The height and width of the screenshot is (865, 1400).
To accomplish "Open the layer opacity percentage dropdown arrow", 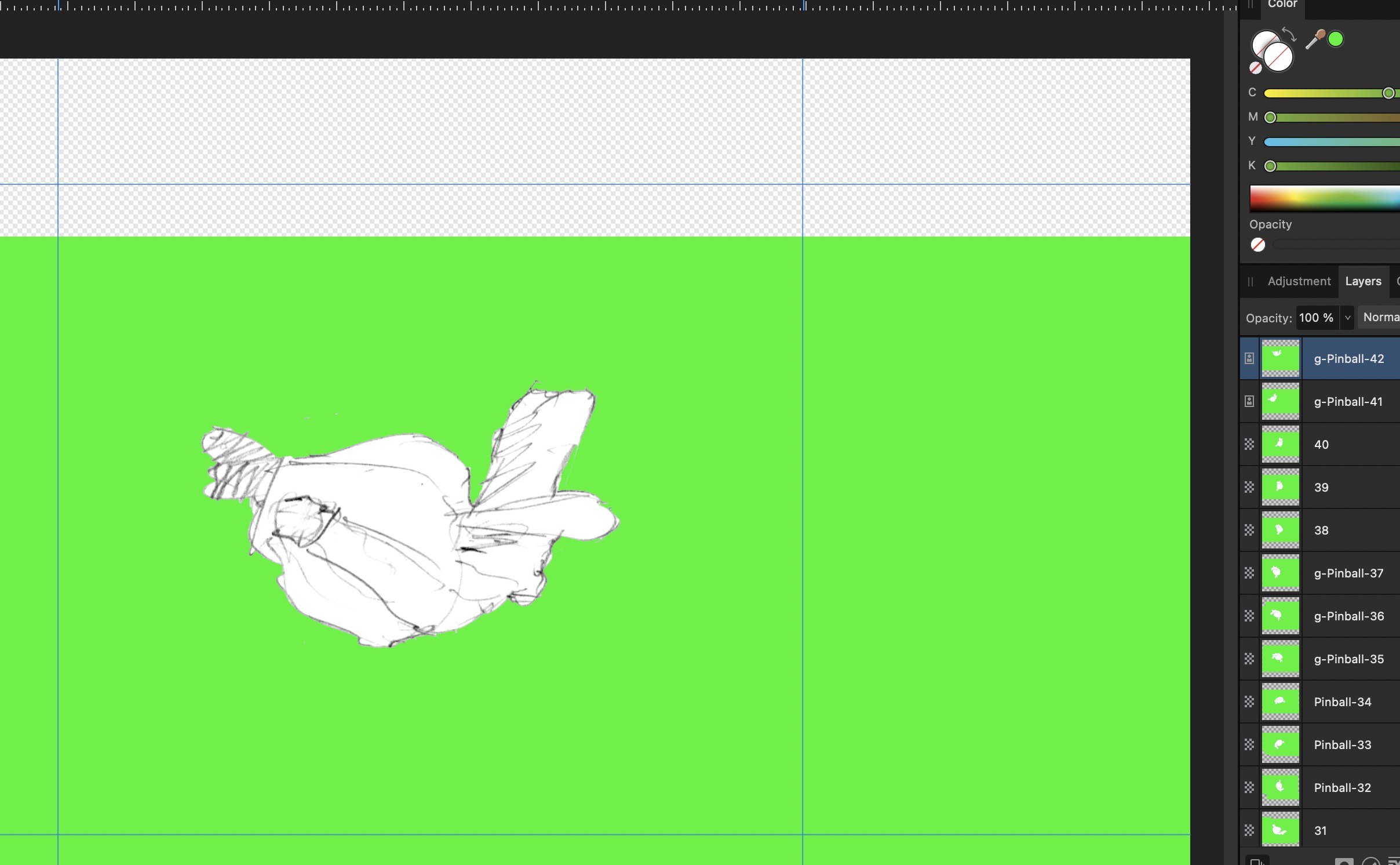I will point(1347,318).
